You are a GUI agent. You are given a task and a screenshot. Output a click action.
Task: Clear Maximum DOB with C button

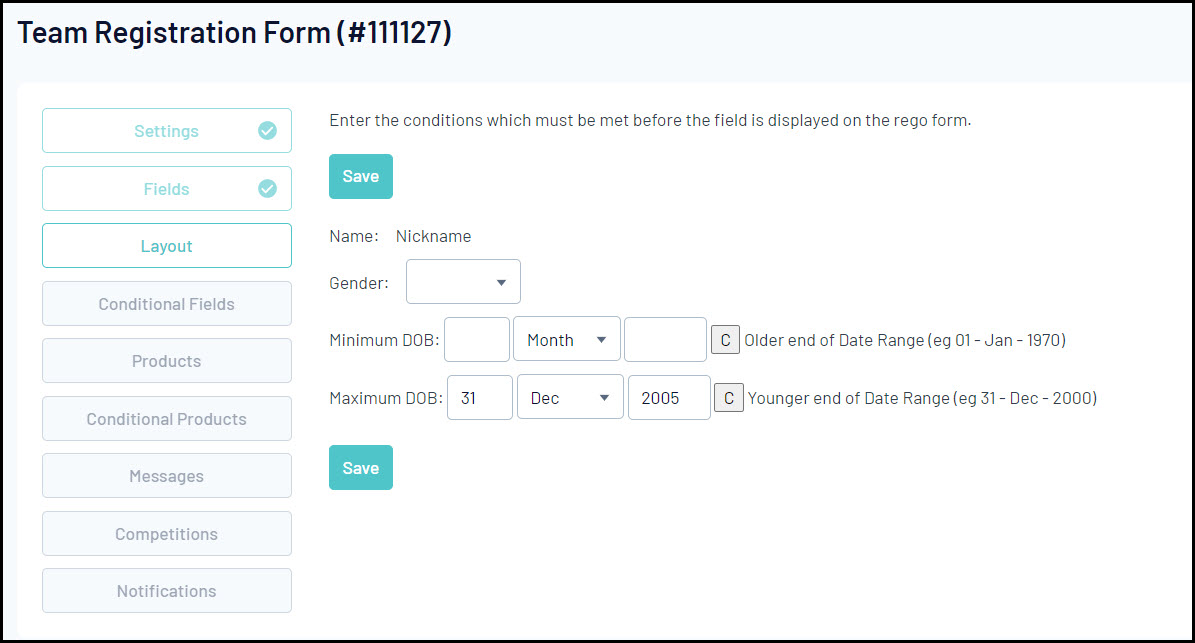point(729,398)
